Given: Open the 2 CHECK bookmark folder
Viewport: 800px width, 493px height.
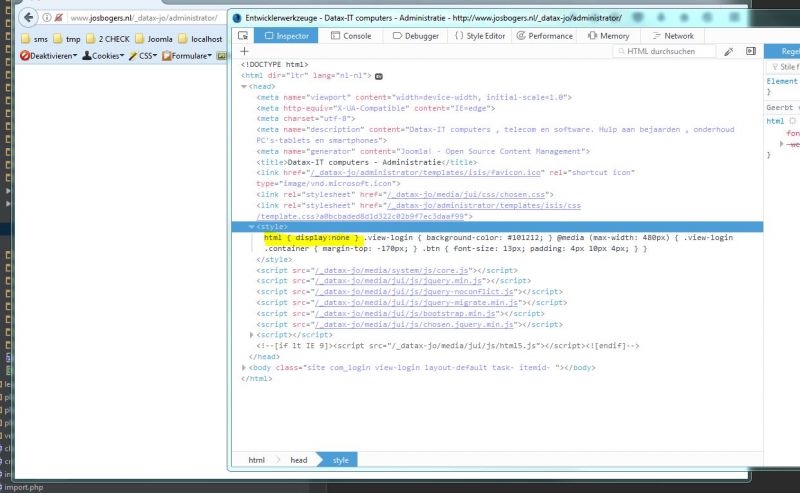Looking at the screenshot, I should [108, 39].
